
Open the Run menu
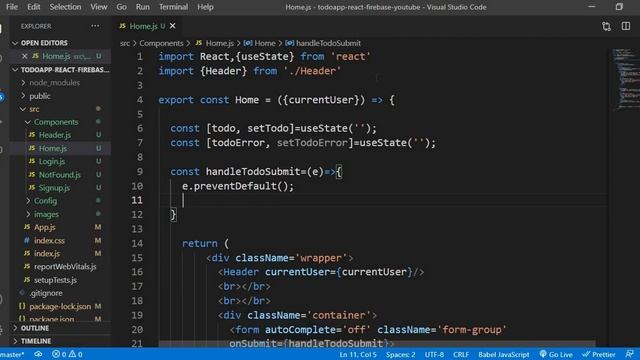tap(142, 7)
